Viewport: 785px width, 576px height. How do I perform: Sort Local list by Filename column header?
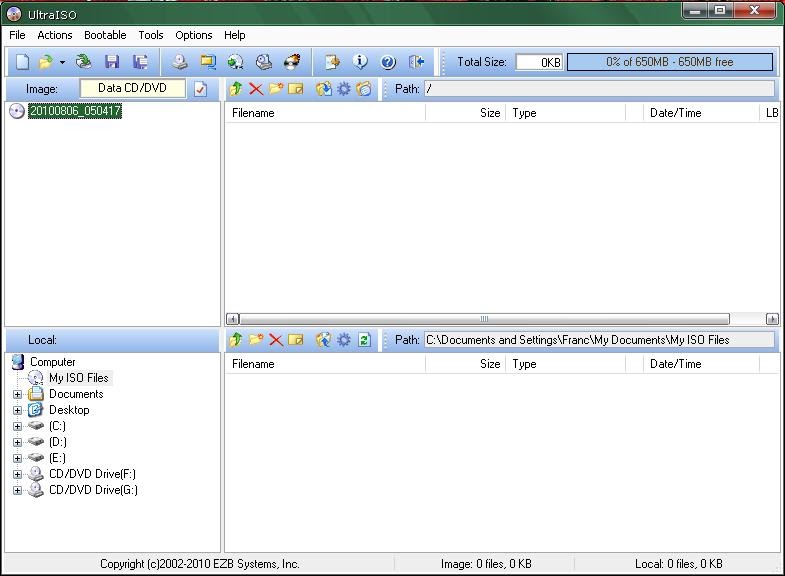coord(325,364)
